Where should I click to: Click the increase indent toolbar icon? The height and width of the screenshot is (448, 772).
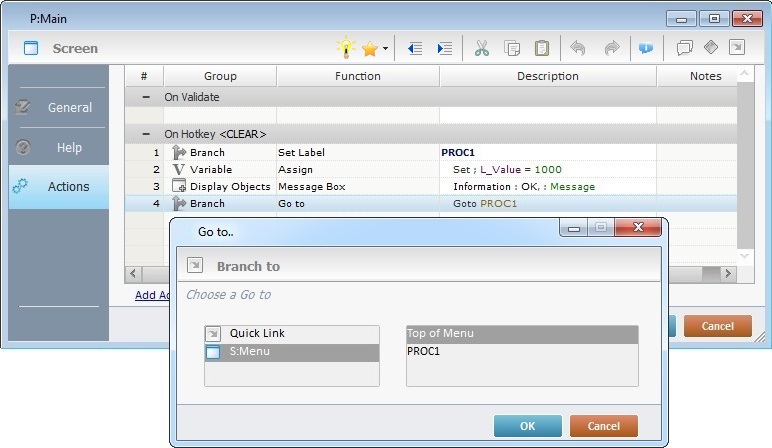click(445, 48)
